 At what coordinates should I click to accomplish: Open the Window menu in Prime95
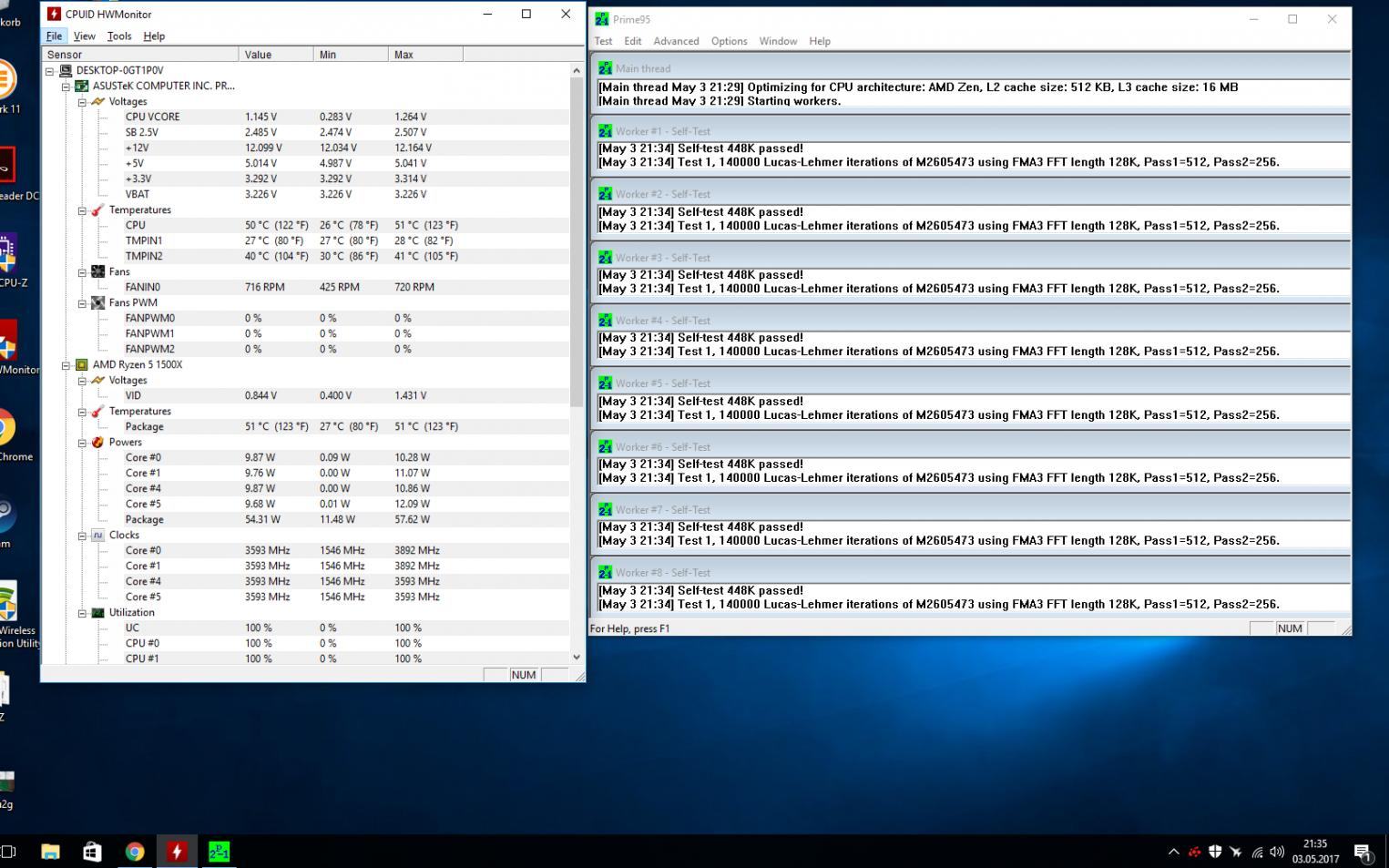pos(778,41)
